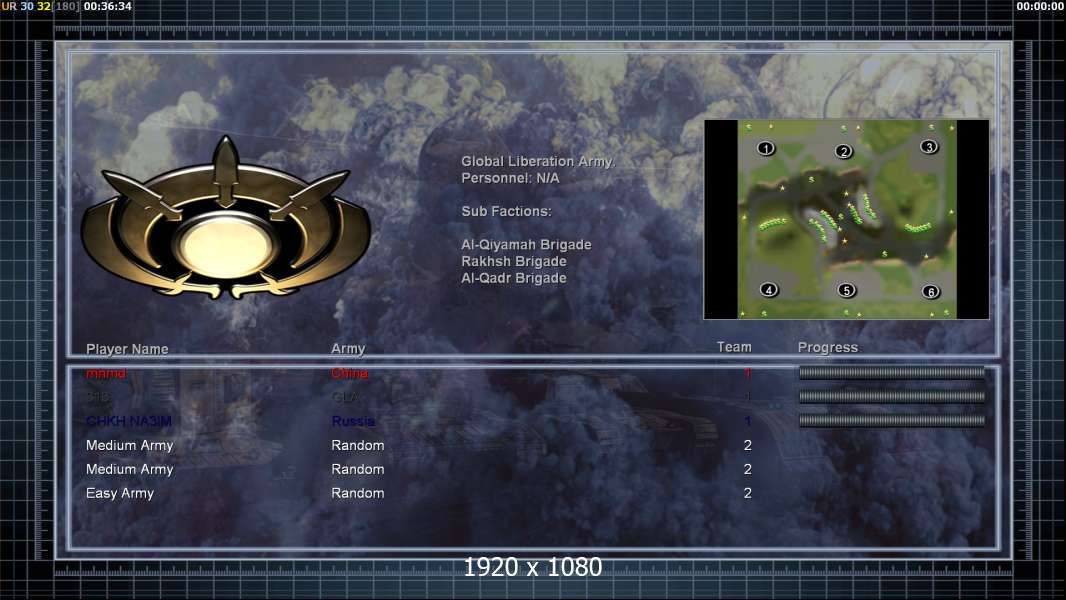
Task: Click mhmd's loading progress bar
Action: (x=891, y=372)
